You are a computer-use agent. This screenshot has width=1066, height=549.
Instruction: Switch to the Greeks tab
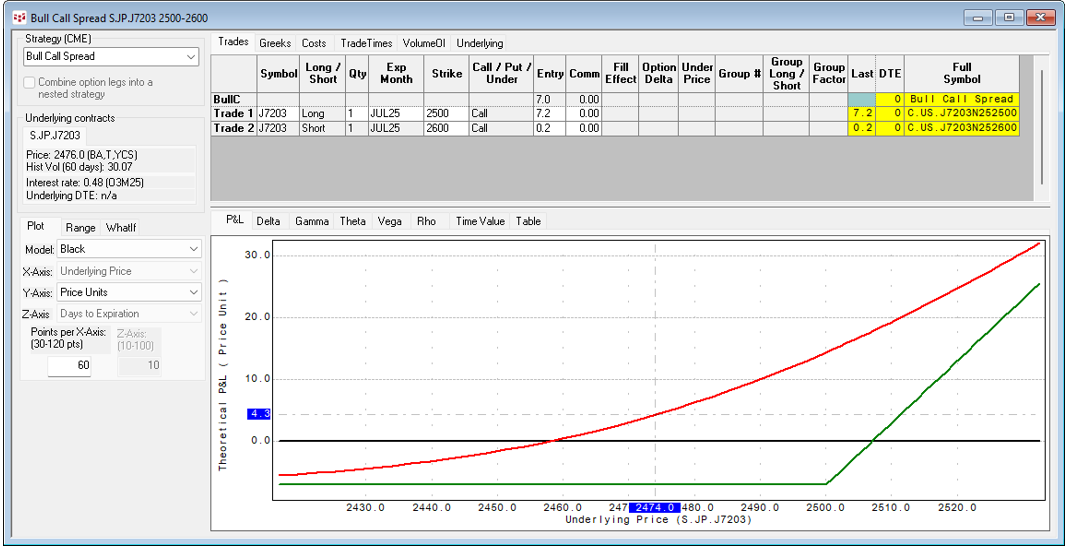click(275, 43)
